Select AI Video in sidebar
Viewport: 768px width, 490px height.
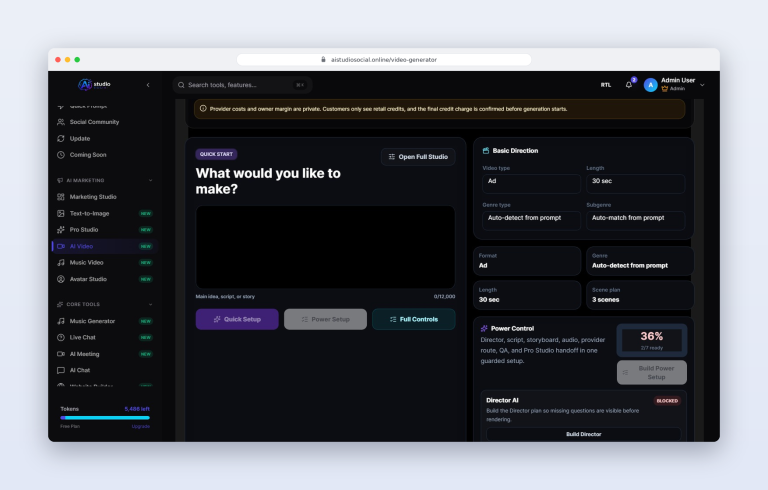[104, 246]
